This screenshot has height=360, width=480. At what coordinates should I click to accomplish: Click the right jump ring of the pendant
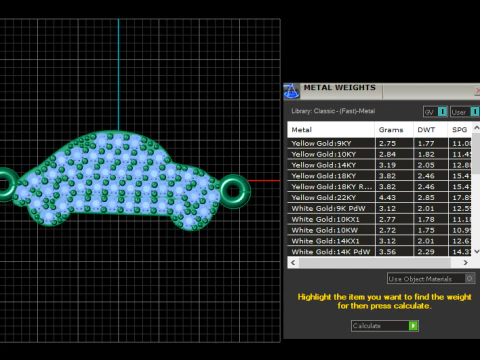coord(234,191)
